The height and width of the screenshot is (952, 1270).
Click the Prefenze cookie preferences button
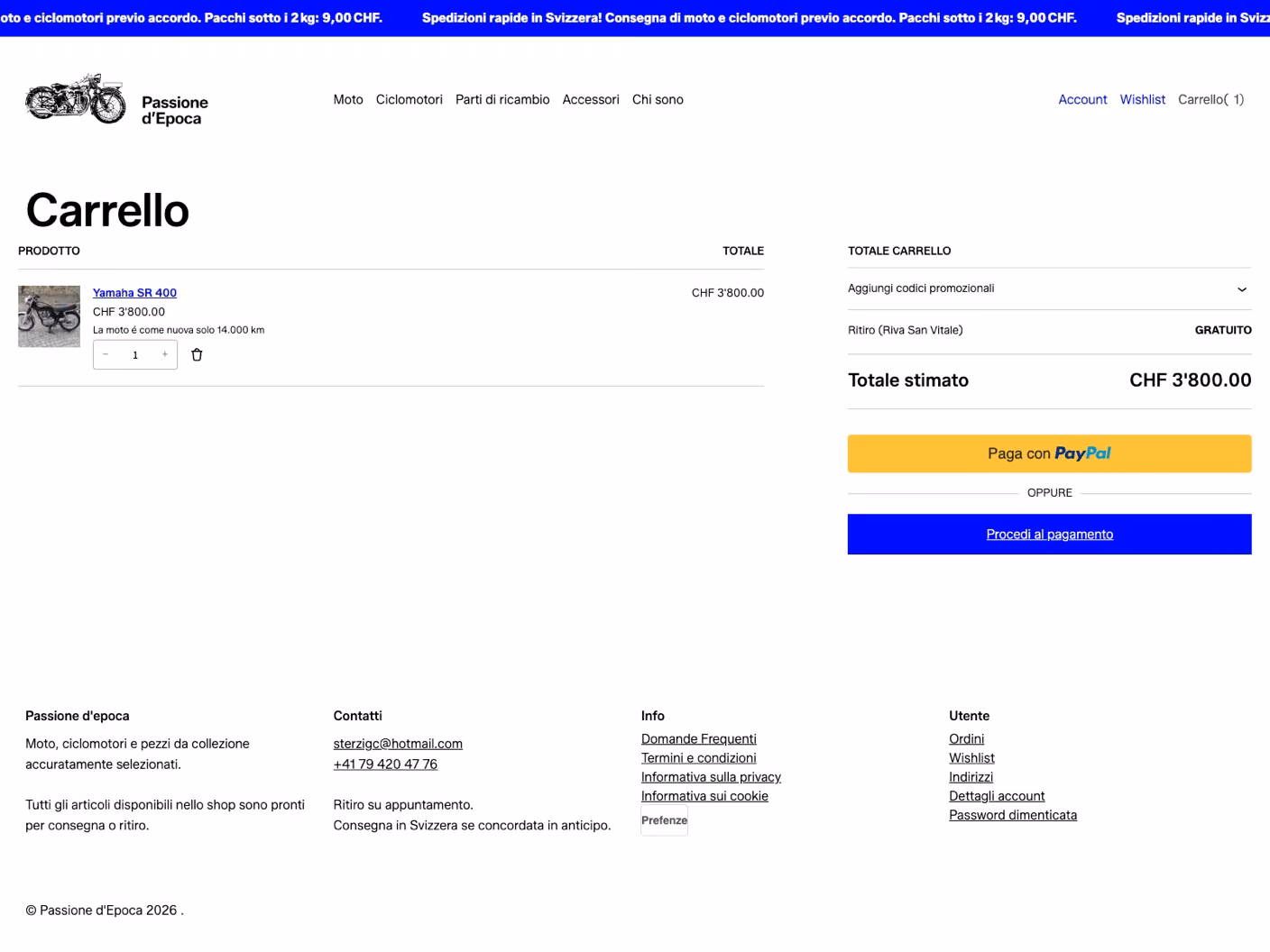point(665,820)
